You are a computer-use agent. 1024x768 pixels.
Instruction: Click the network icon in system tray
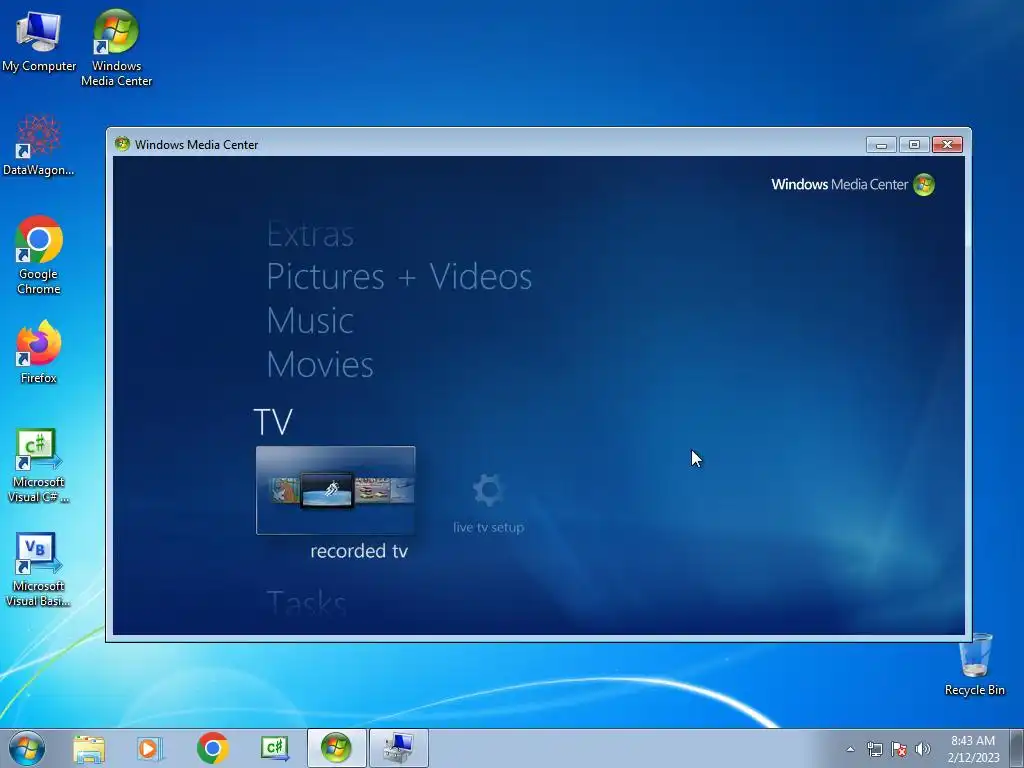tap(874, 749)
